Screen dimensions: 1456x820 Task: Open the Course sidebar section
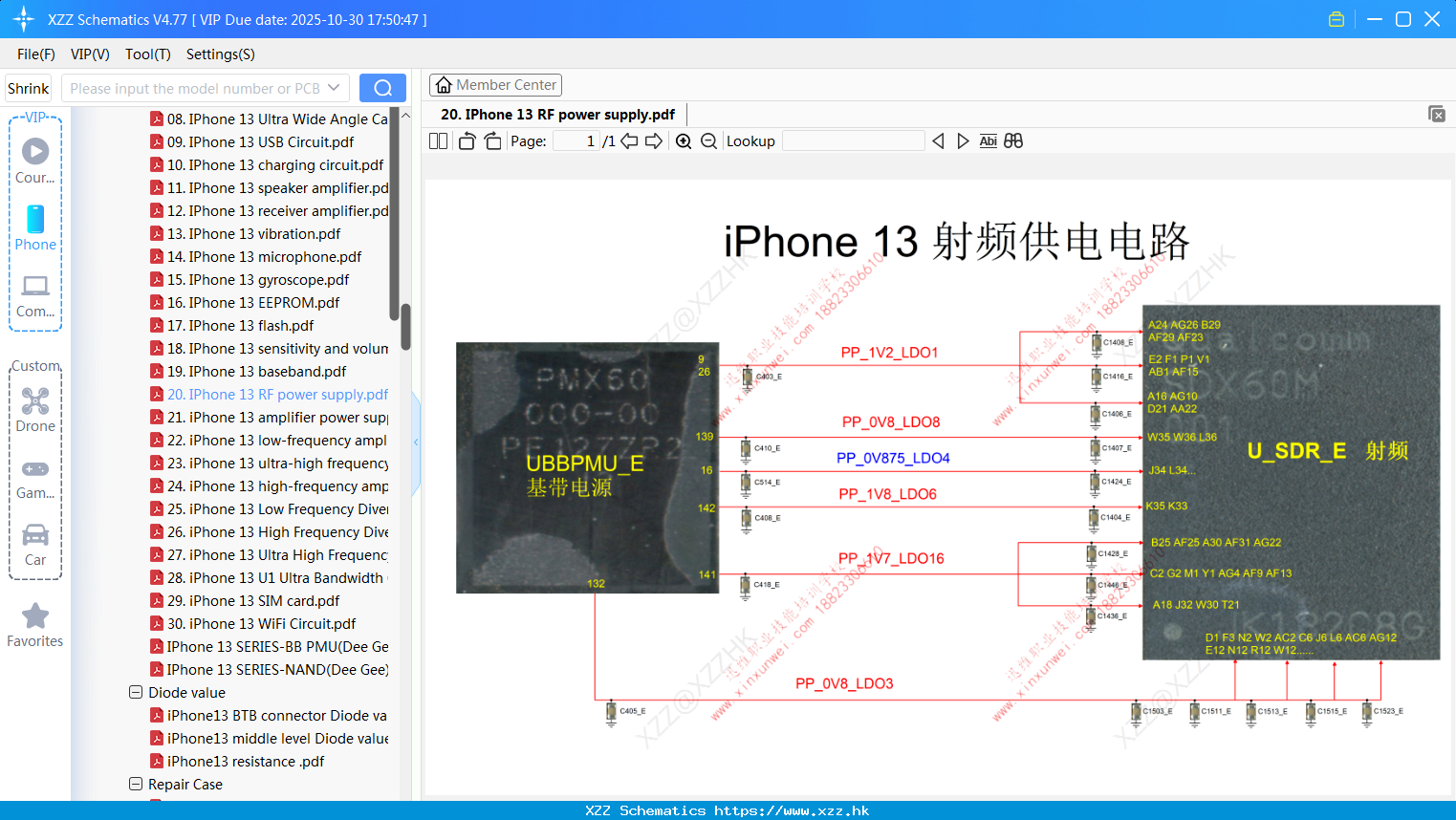(35, 160)
